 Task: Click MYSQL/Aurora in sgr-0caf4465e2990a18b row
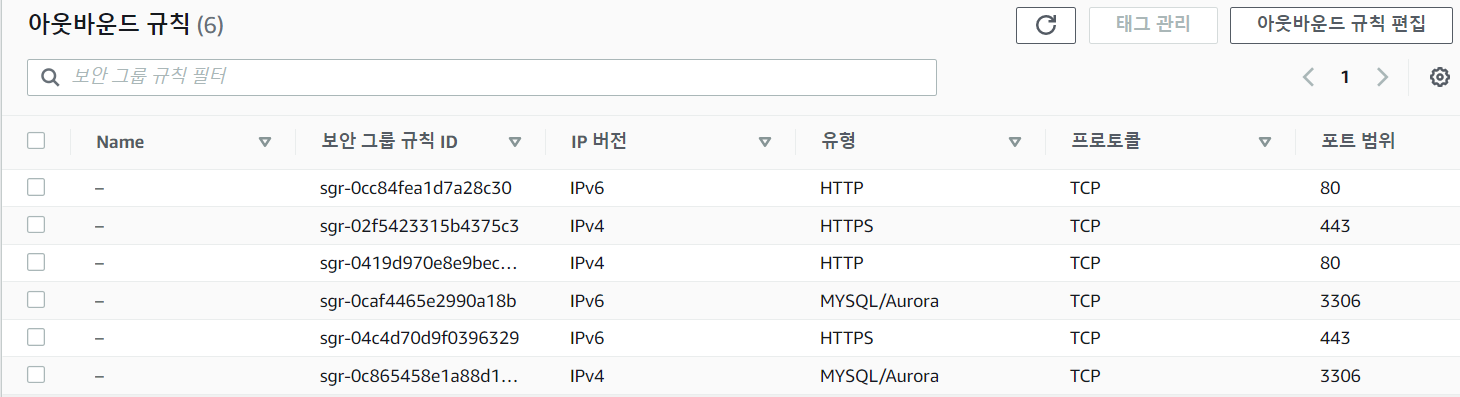point(879,301)
